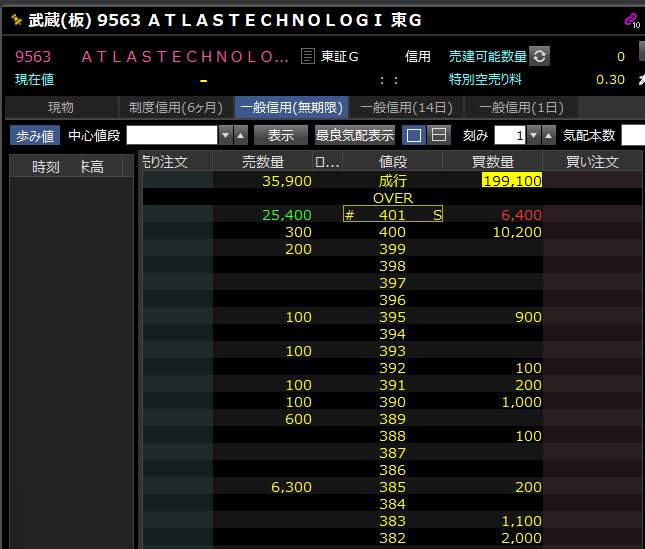The width and height of the screenshot is (645, 549).
Task: Select price 382 row
Action: (x=392, y=538)
